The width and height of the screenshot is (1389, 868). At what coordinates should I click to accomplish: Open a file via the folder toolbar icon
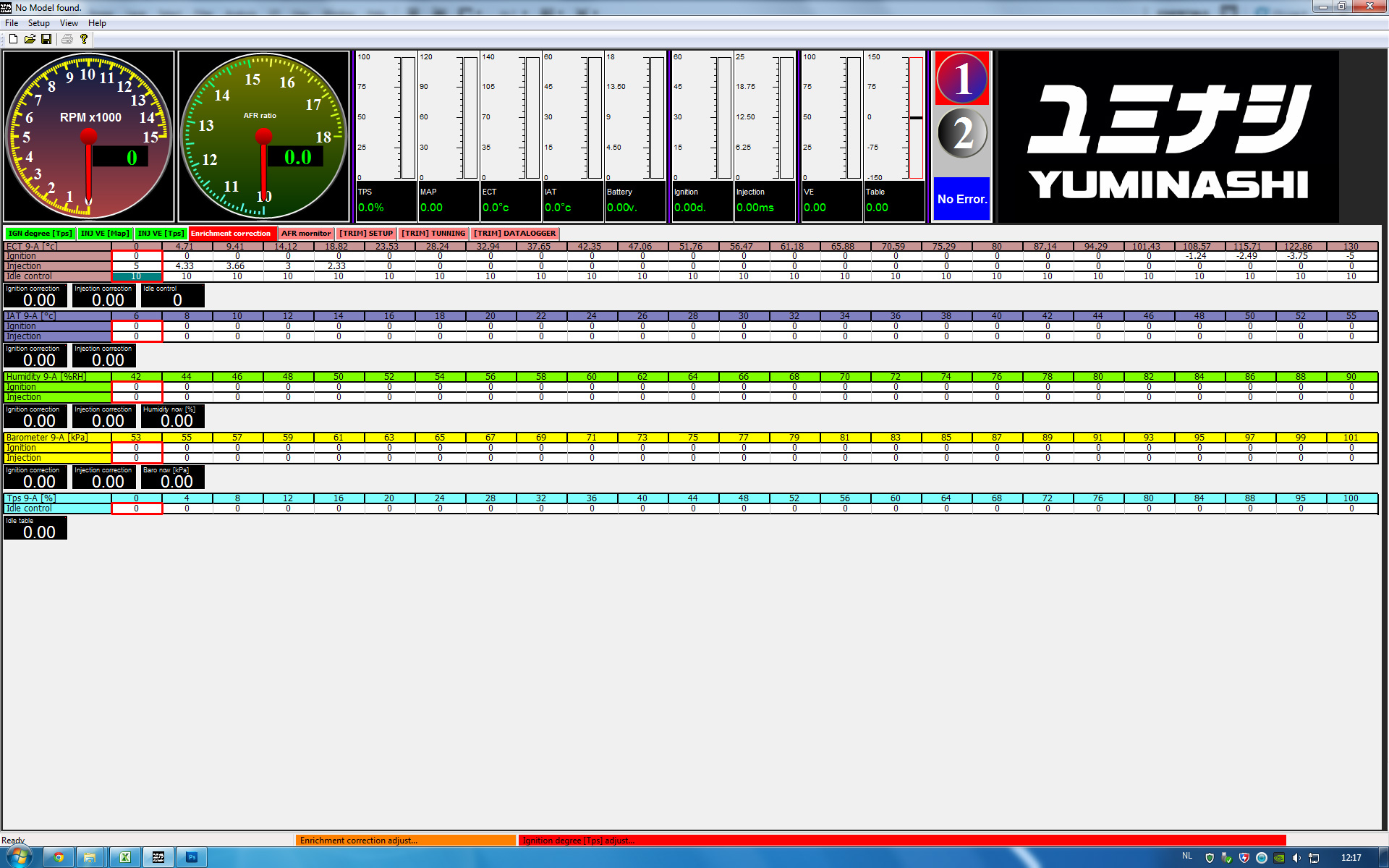30,39
